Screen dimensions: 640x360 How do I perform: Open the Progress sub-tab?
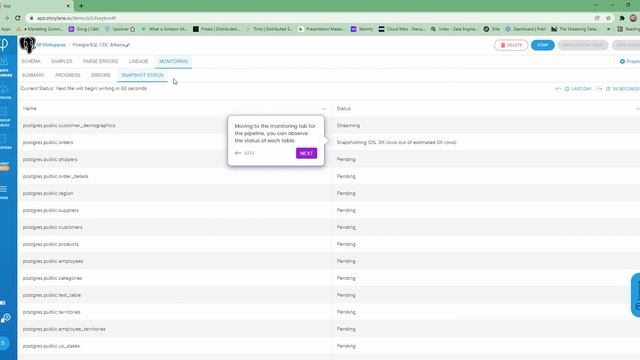(68, 75)
